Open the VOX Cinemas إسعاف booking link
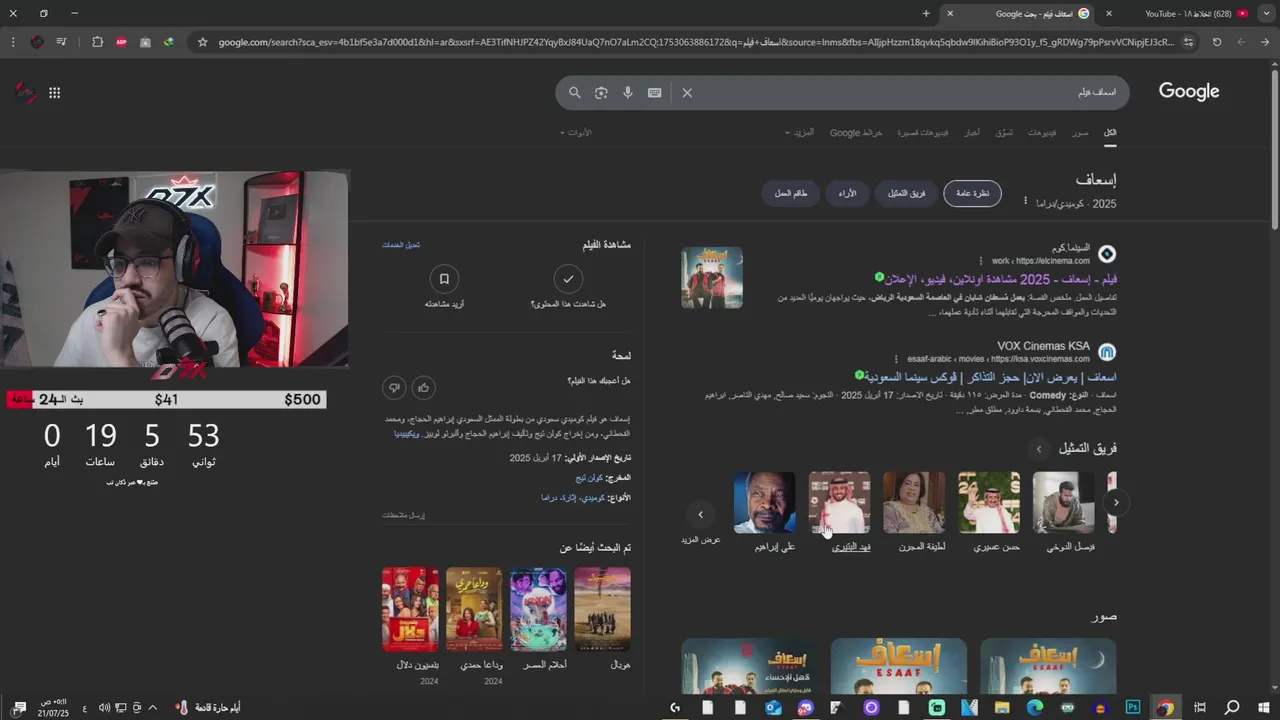The image size is (1280, 720). (x=991, y=377)
